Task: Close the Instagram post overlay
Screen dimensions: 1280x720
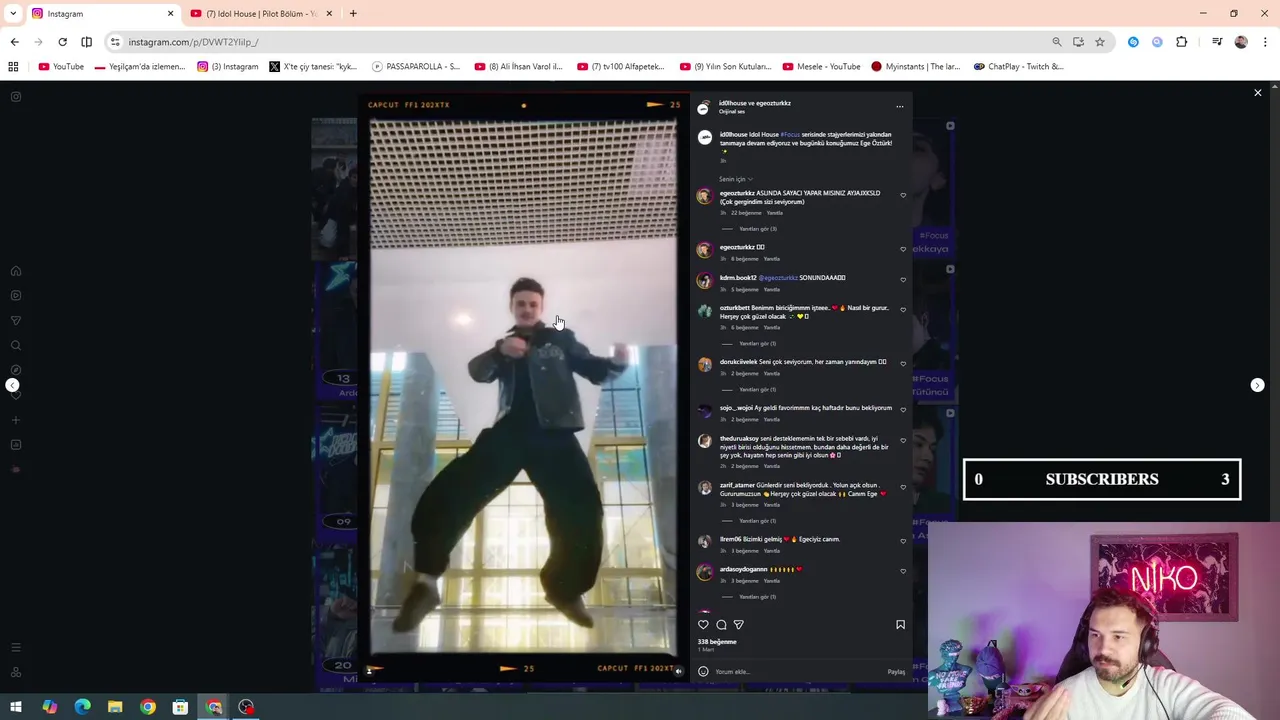Action: point(1258,92)
